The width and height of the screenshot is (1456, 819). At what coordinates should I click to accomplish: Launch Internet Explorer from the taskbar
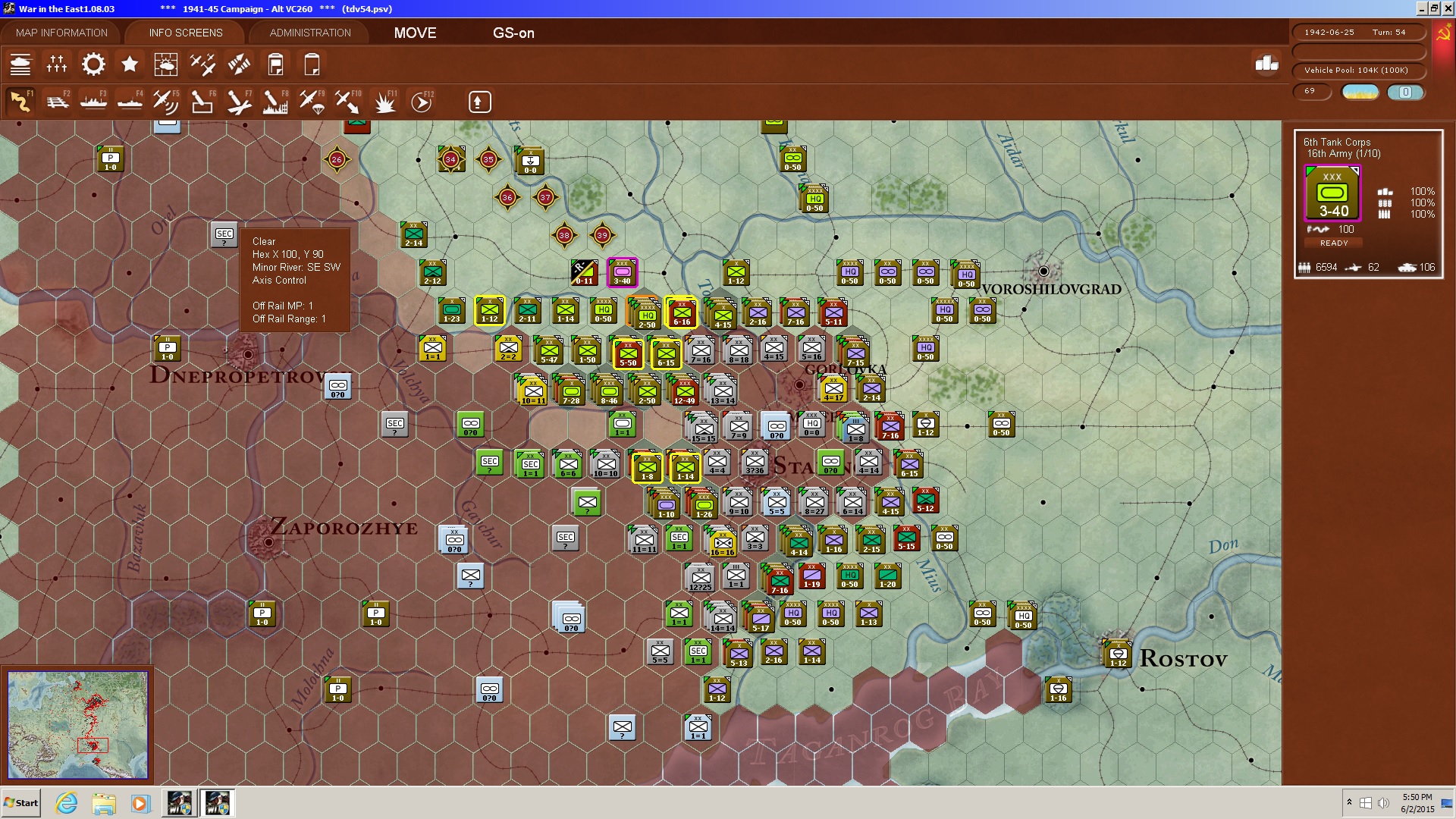67,803
